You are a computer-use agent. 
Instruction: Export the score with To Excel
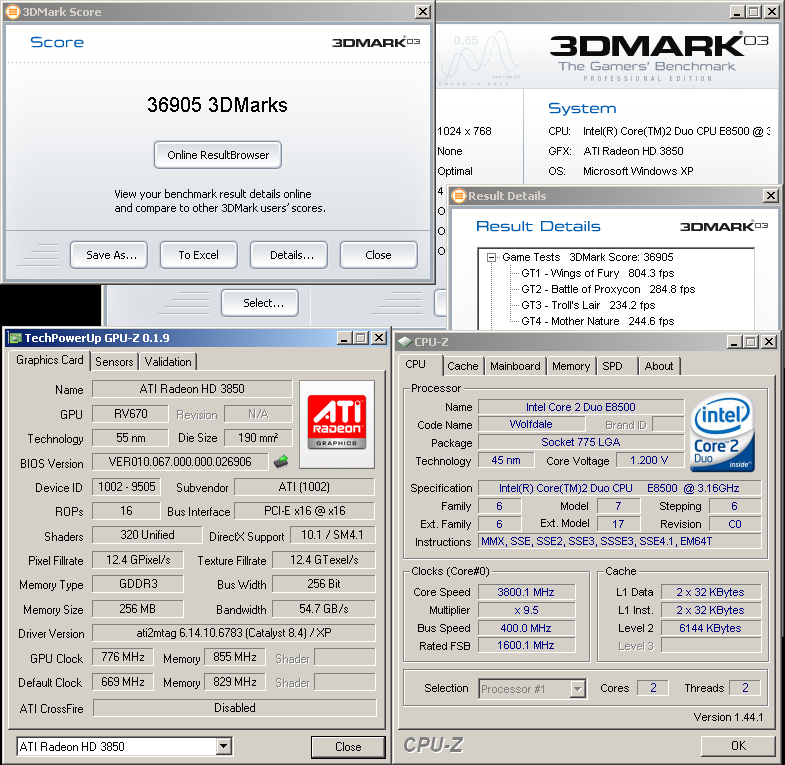point(199,255)
